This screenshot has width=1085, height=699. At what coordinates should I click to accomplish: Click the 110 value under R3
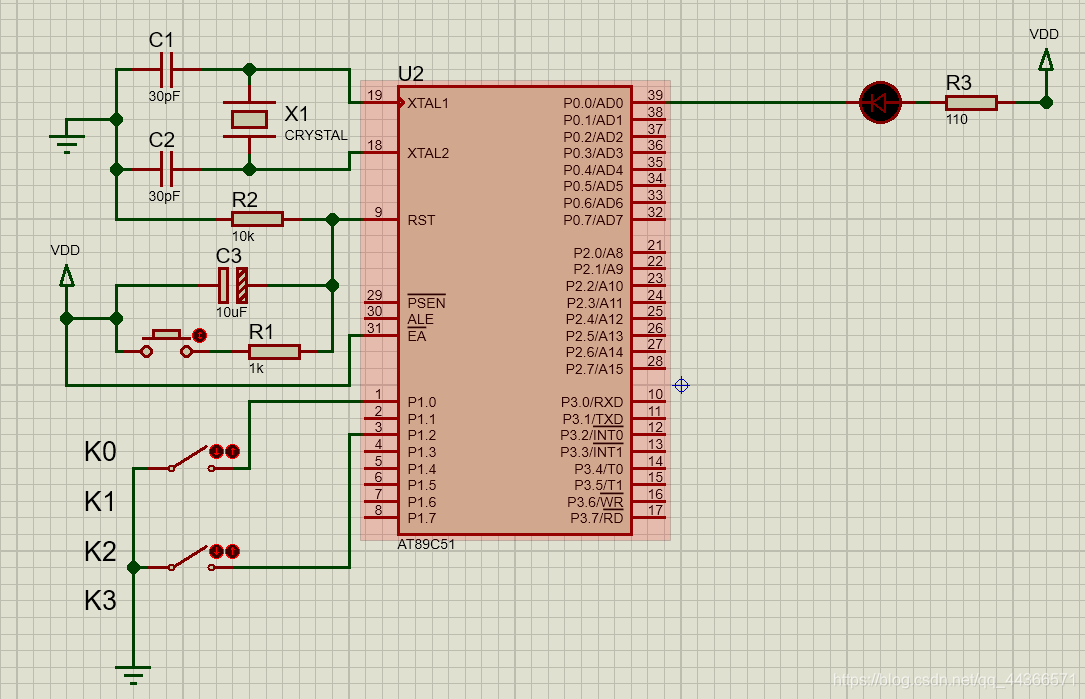pyautogui.click(x=956, y=119)
